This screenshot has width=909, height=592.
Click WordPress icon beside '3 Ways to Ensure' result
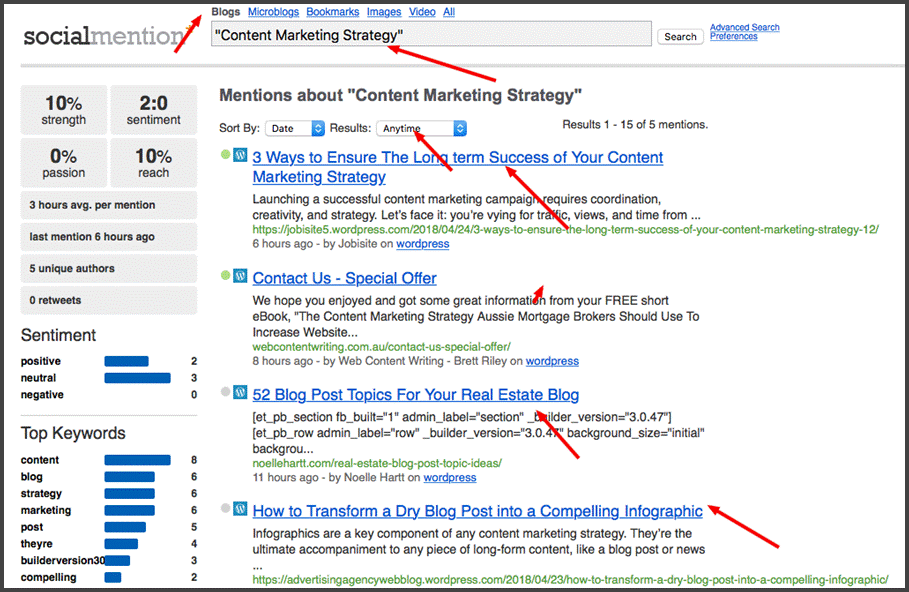click(x=240, y=156)
